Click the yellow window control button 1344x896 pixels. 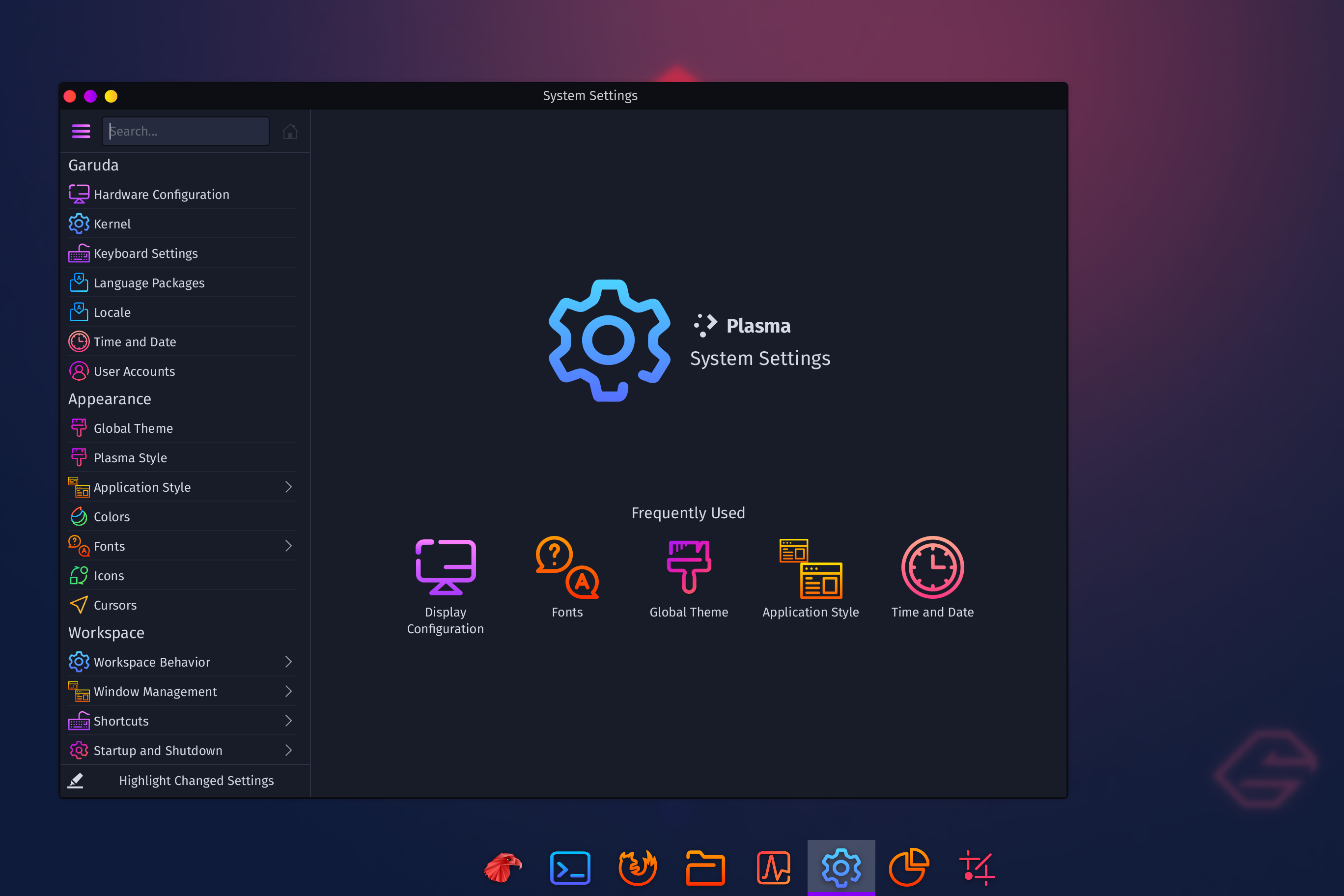tap(111, 96)
